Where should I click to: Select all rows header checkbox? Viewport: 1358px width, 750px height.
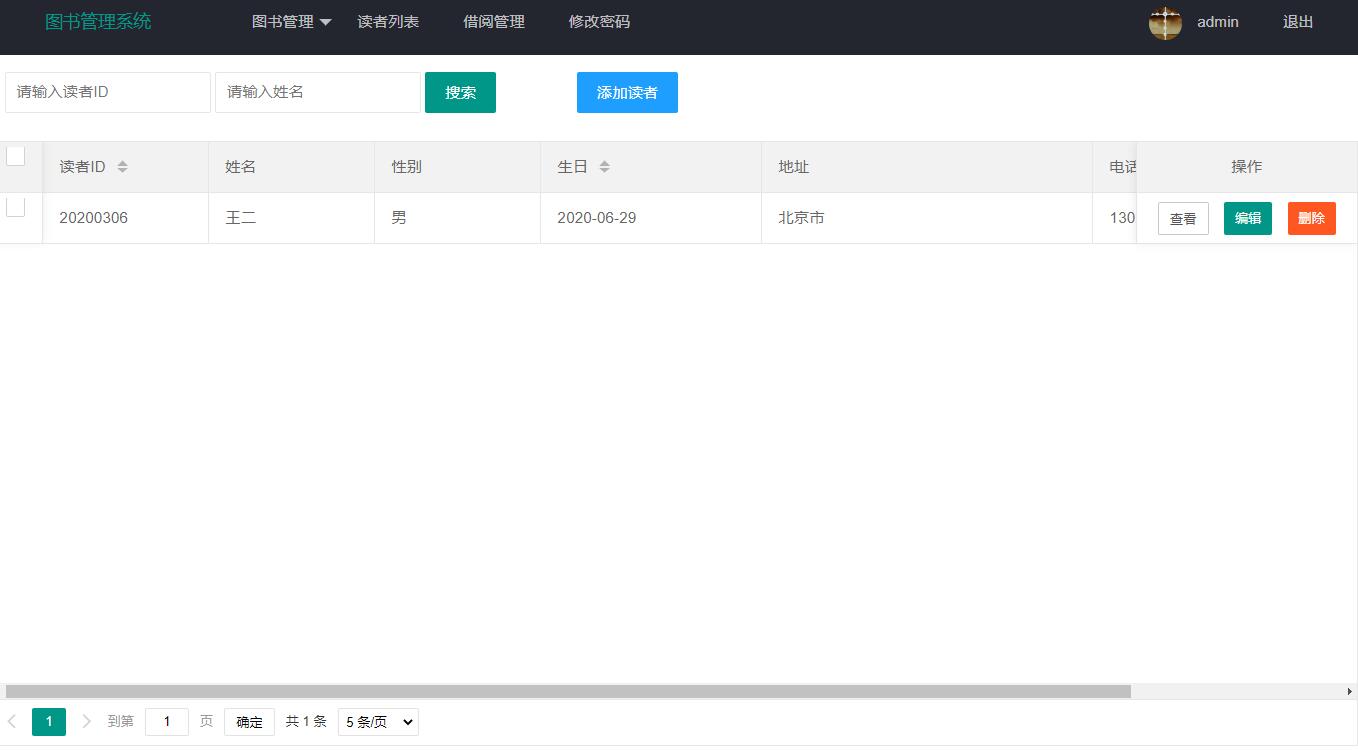[x=16, y=156]
